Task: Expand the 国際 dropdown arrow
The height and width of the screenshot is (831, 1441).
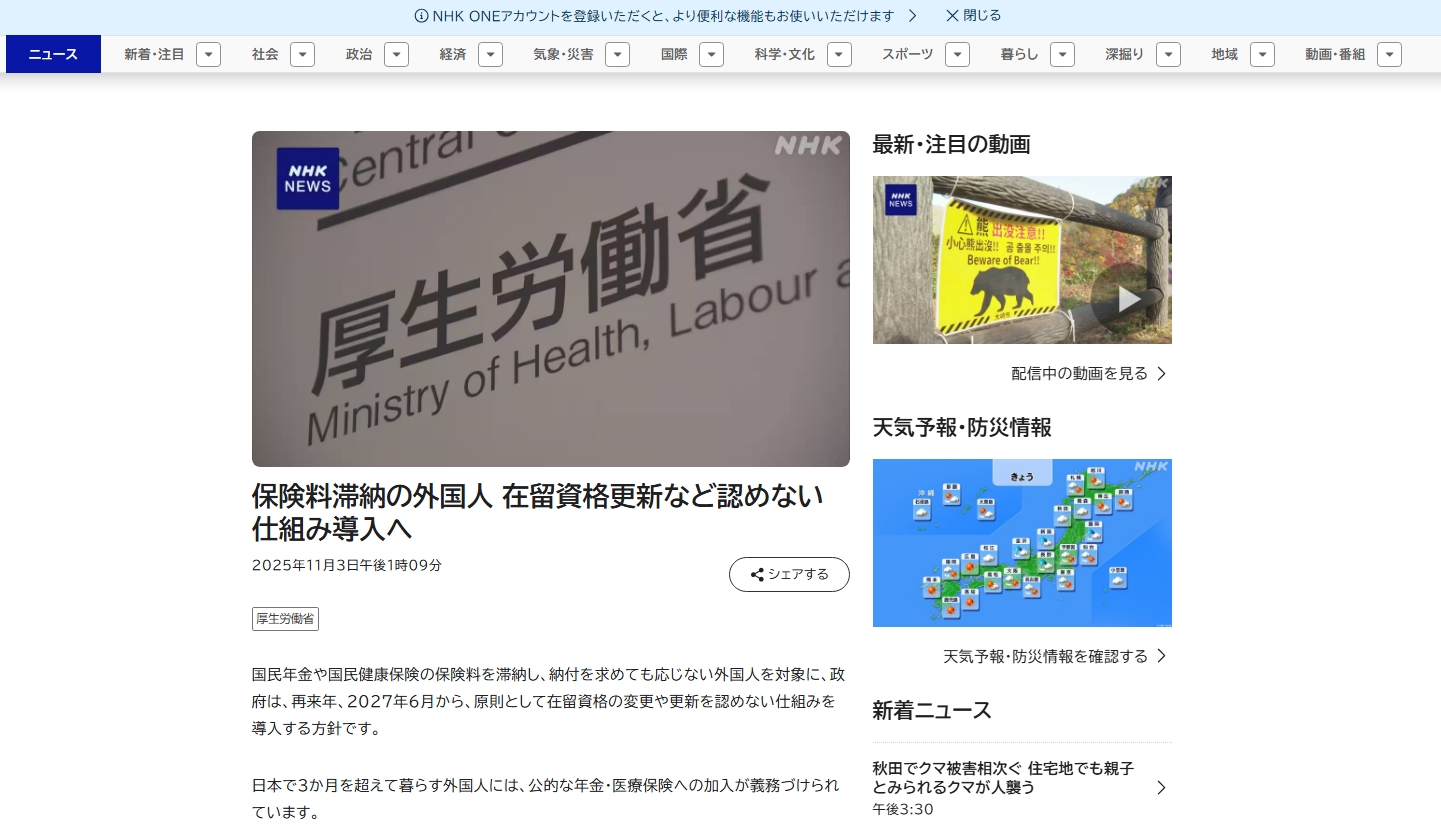Action: [x=711, y=55]
